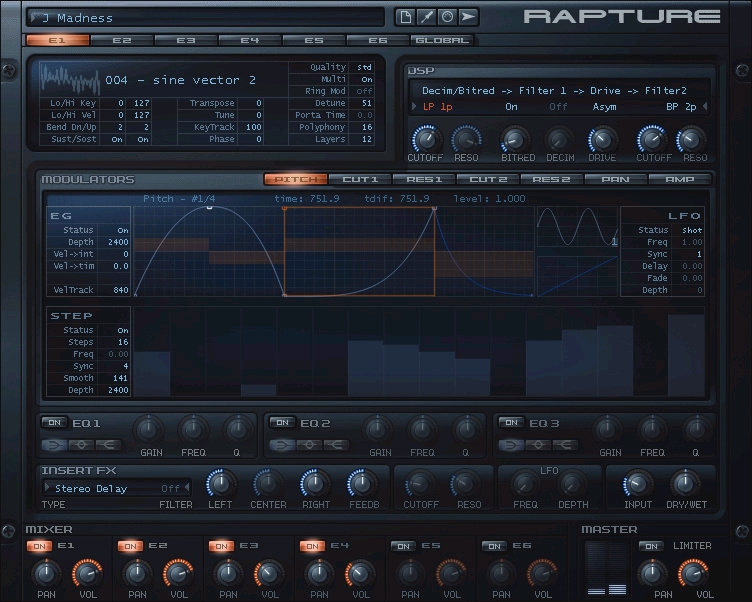Select the peak shape icon for EQ2

309,445
